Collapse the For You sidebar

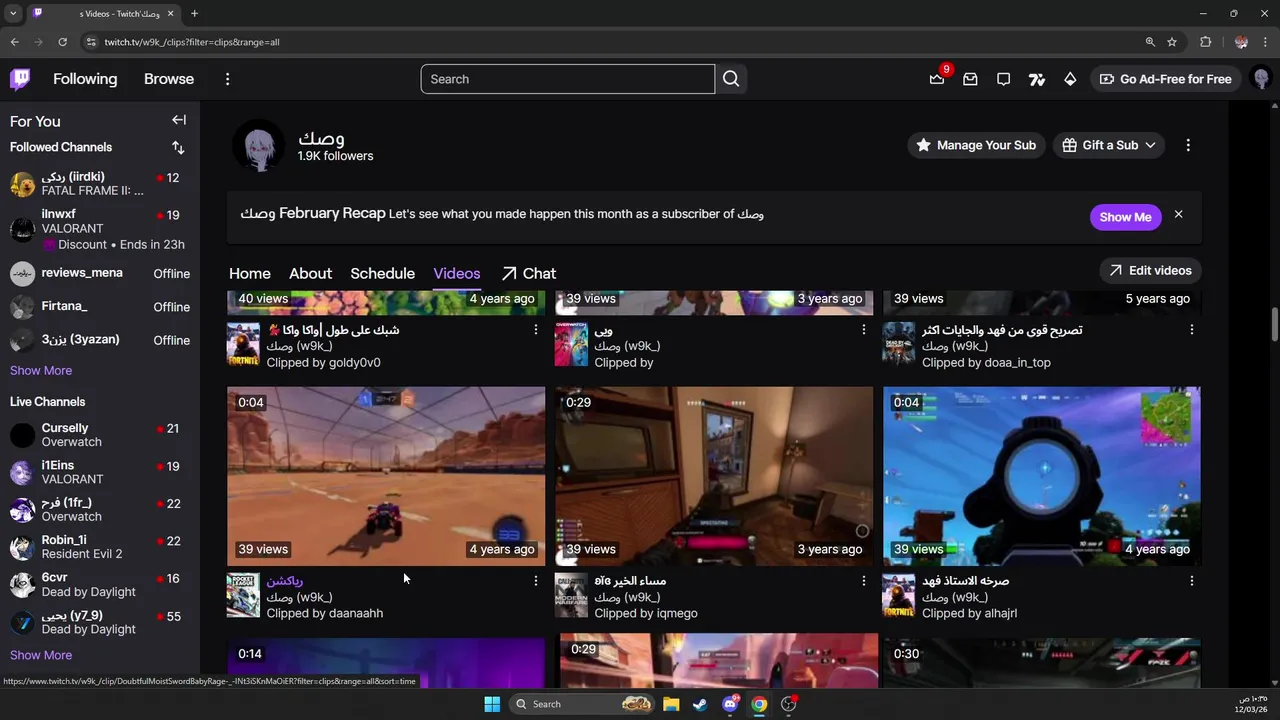tap(179, 120)
